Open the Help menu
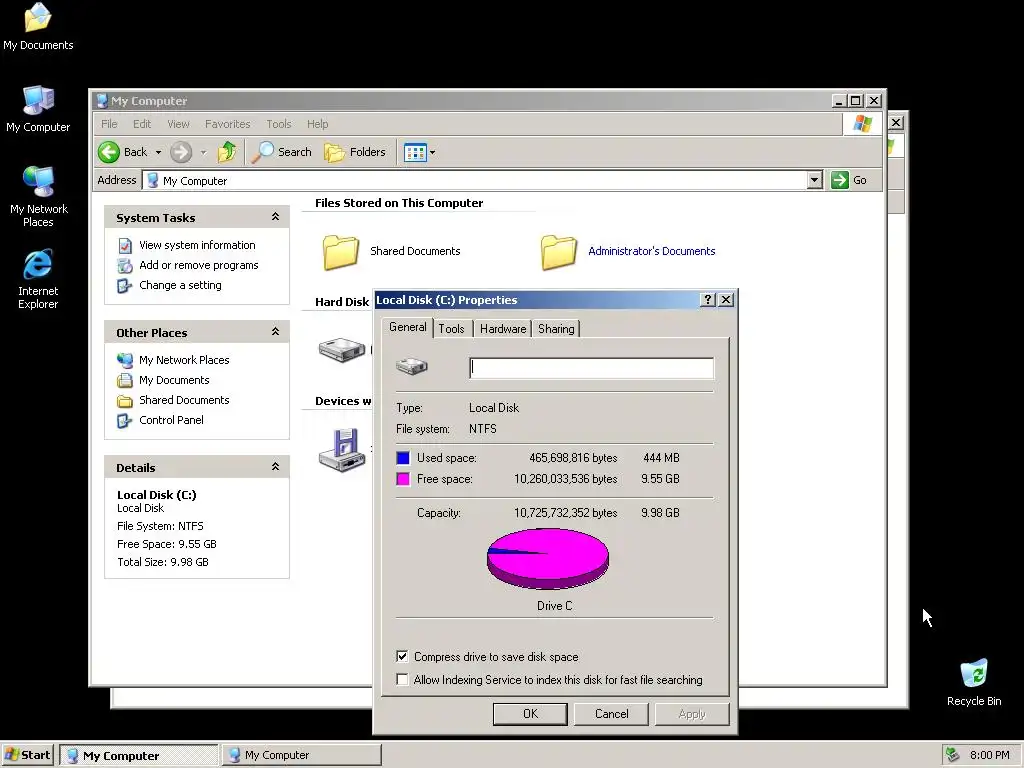Image resolution: width=1024 pixels, height=768 pixels. point(317,124)
